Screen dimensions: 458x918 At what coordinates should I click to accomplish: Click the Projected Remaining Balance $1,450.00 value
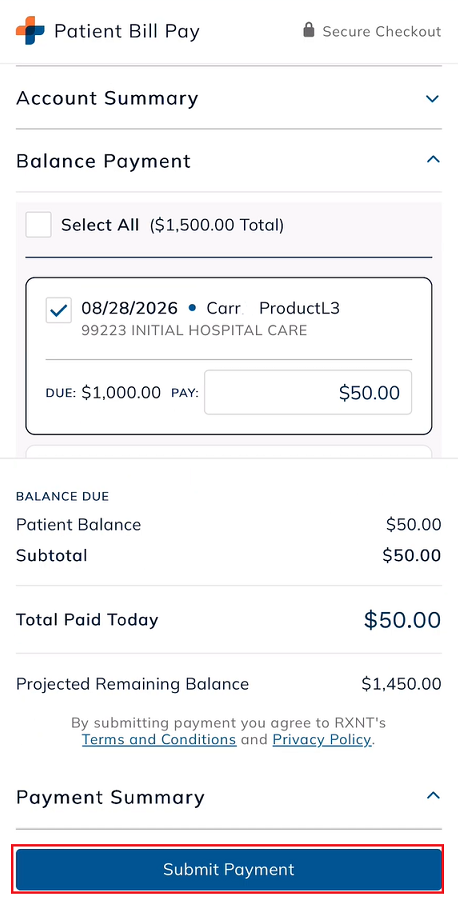(401, 683)
